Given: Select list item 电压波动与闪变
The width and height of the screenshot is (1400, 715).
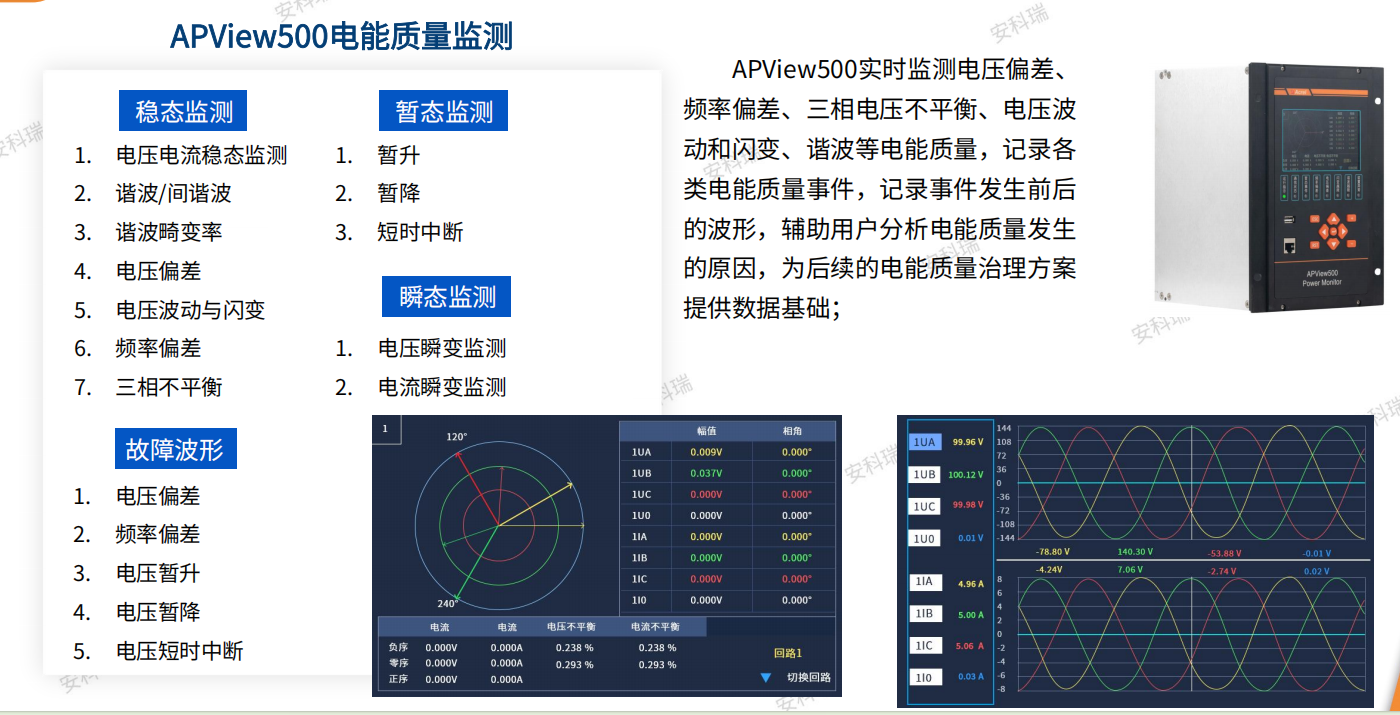Looking at the screenshot, I should pyautogui.click(x=190, y=310).
